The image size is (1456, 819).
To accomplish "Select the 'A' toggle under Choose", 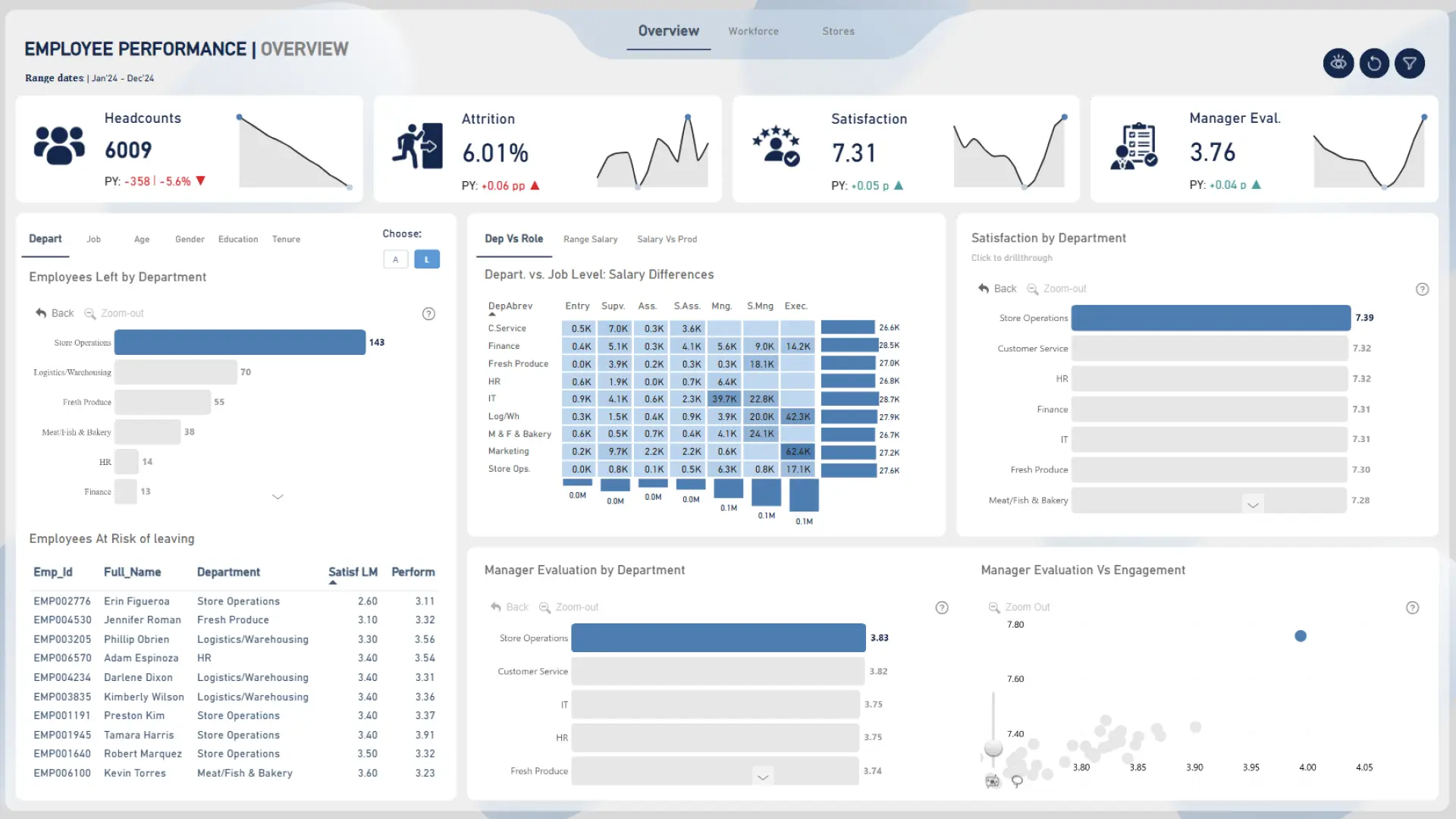I will [x=395, y=259].
